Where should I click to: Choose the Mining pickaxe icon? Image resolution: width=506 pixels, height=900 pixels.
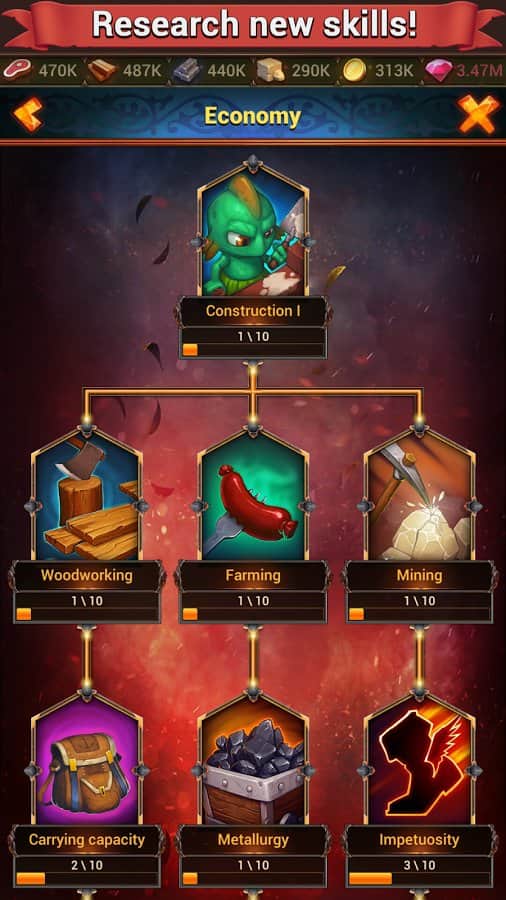coord(419,495)
